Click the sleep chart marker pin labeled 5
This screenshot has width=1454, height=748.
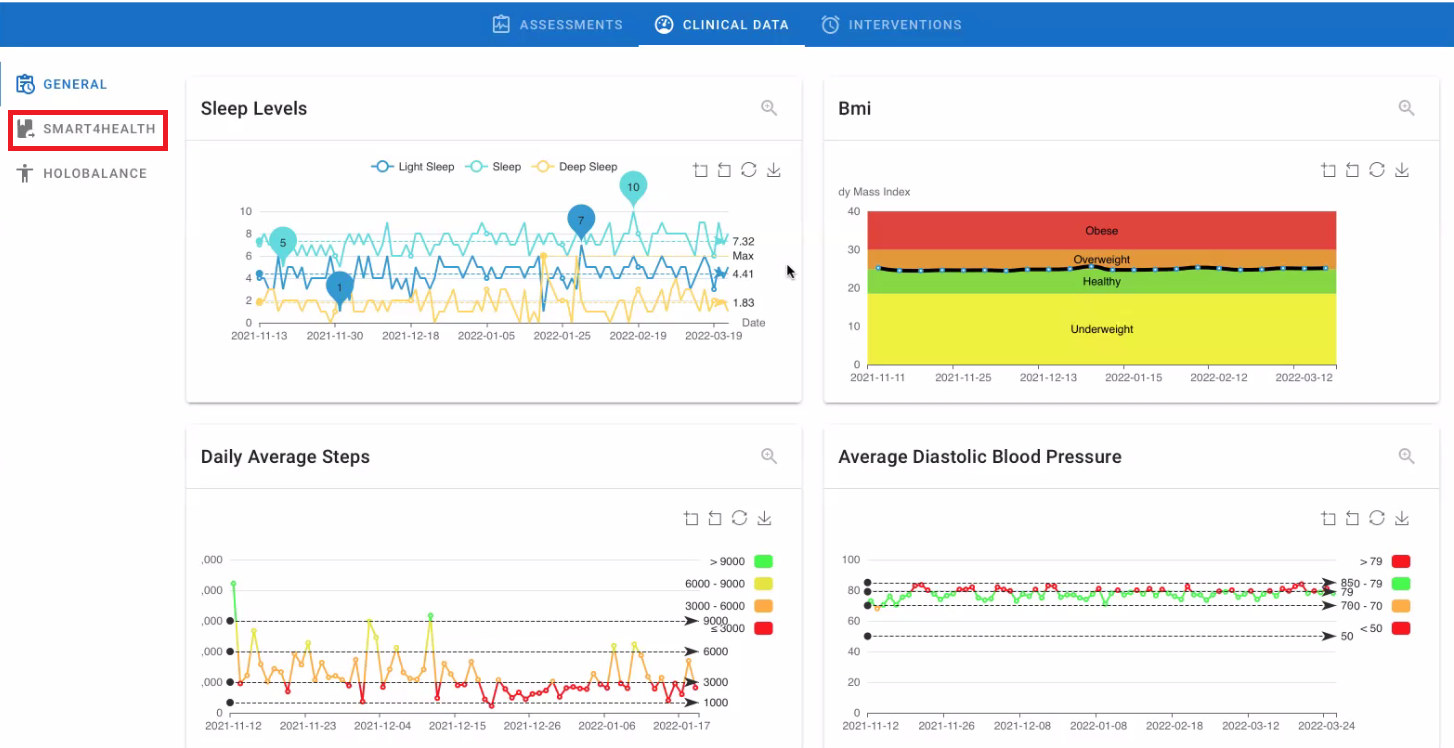coord(283,244)
